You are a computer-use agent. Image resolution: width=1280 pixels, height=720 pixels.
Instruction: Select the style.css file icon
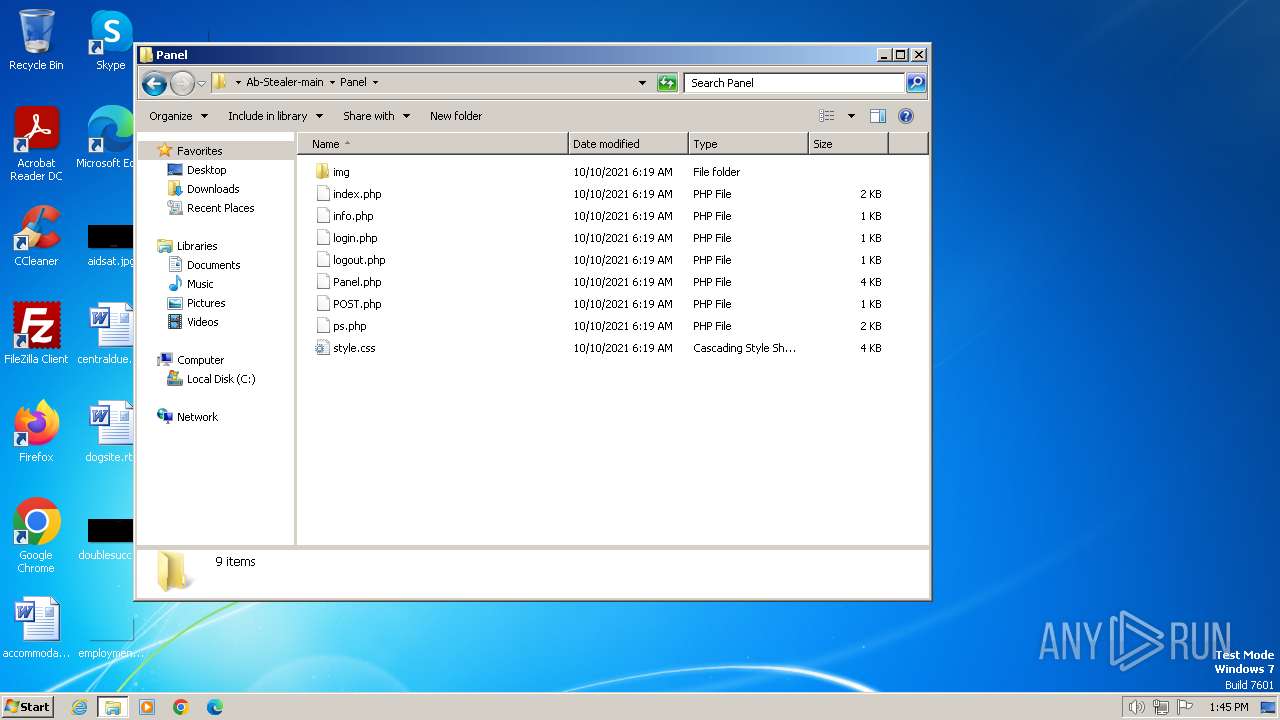tap(322, 348)
